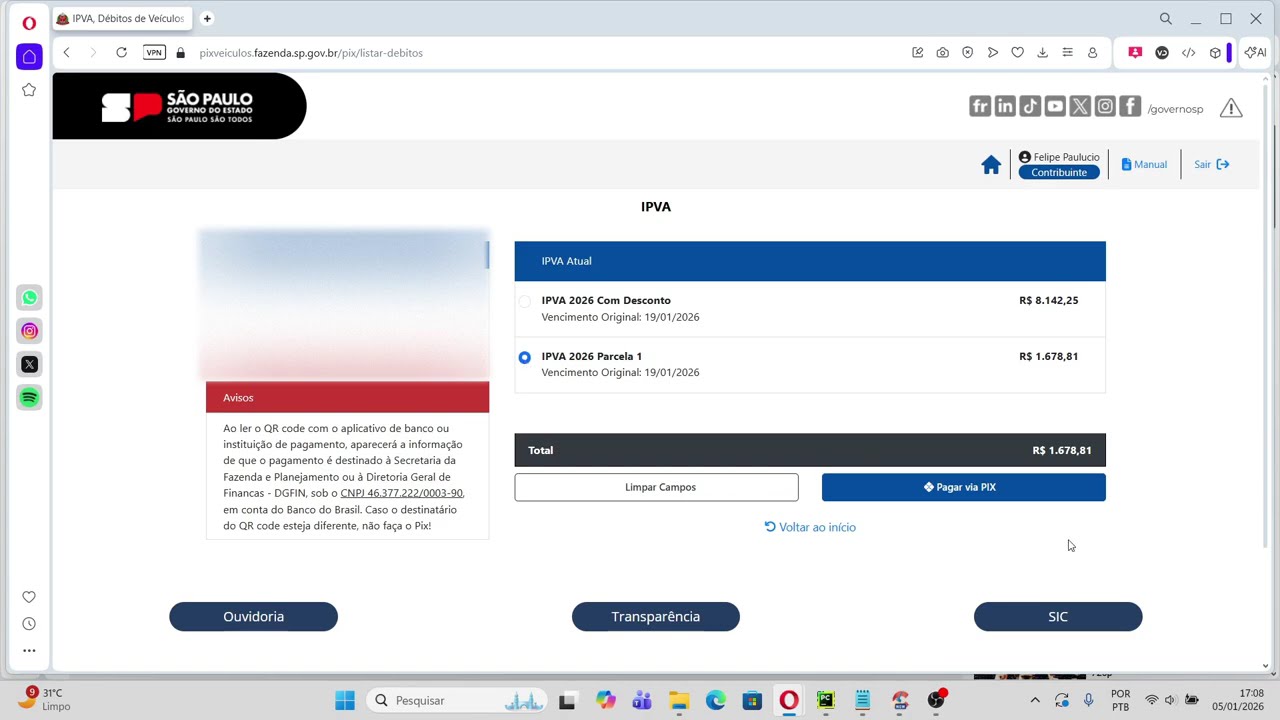Click the CNPJ 46.377.222/0003-90 link
Viewport: 1280px width, 720px height.
[401, 493]
